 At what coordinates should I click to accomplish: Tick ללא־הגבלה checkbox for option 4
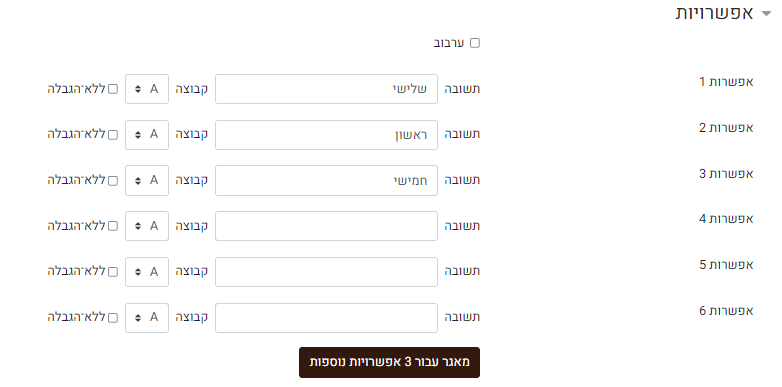[x=113, y=226]
